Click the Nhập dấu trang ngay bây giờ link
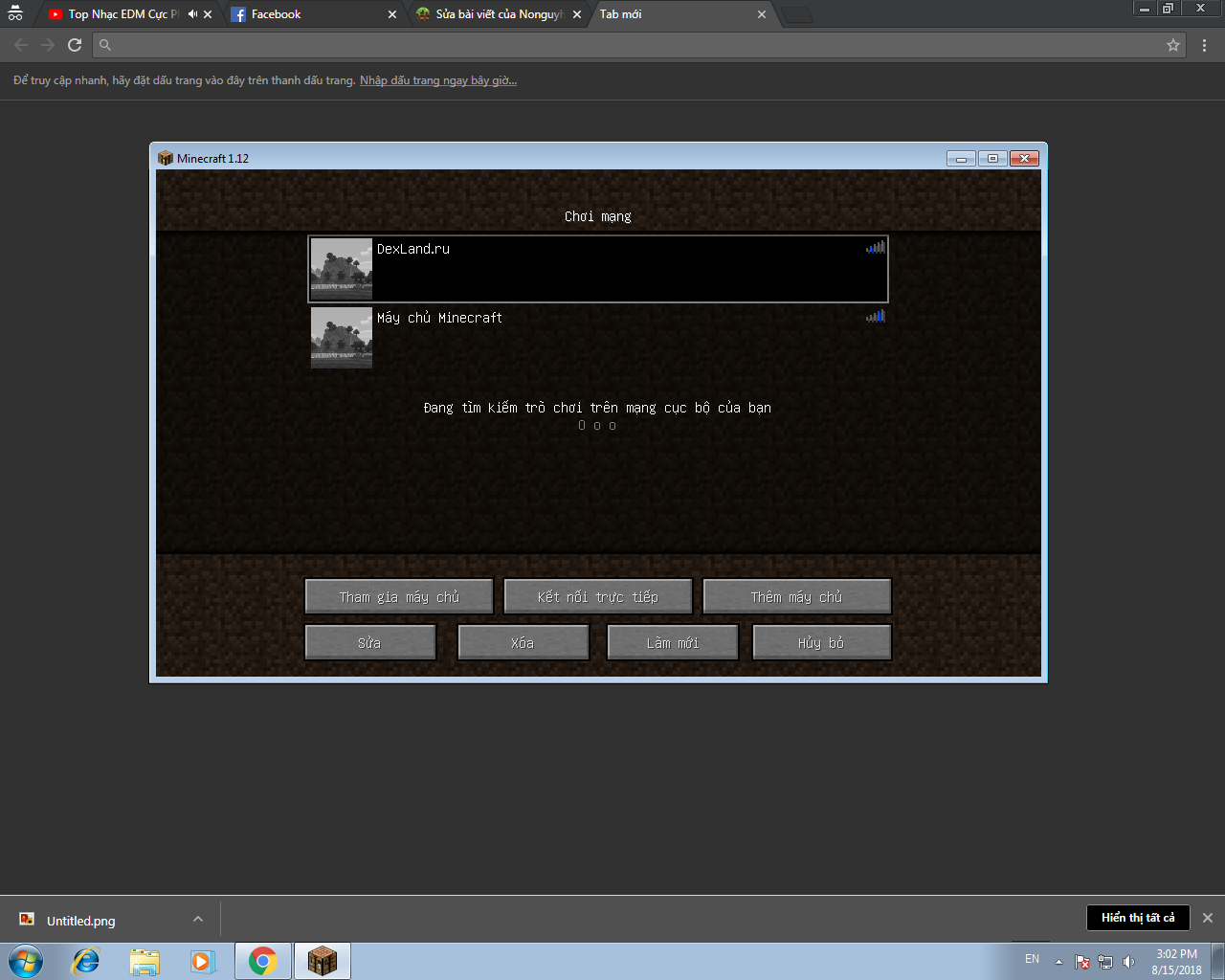Screen dimensions: 1225x980 point(438,80)
